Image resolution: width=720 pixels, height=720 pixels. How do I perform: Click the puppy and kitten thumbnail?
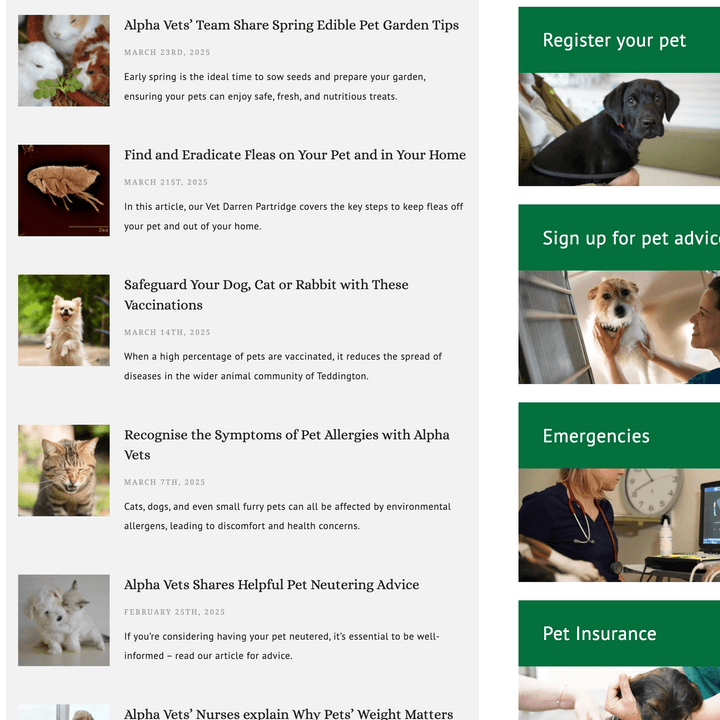coord(64,620)
